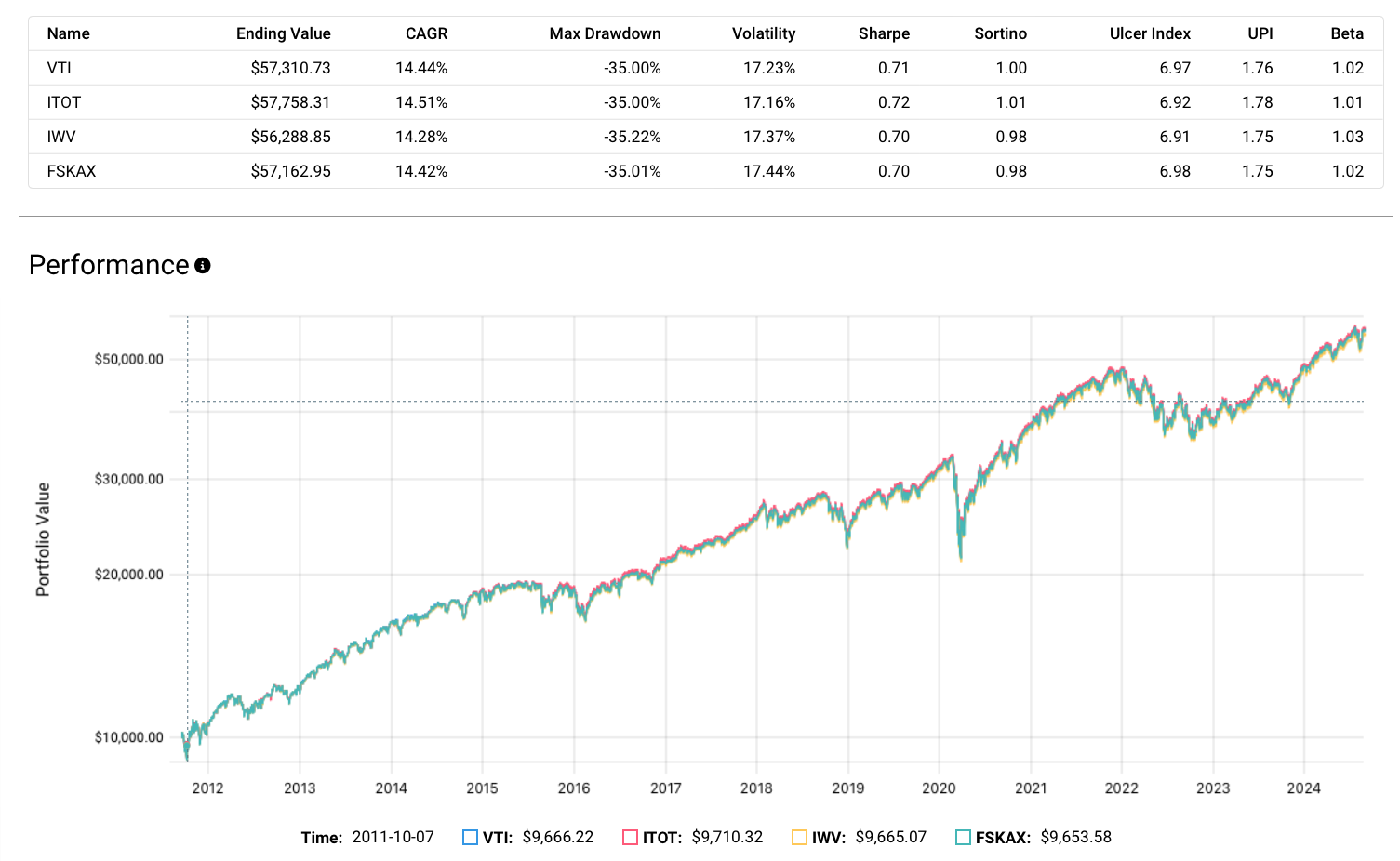Select the VTI row name
Viewport: 1400px width, 861px height.
[x=60, y=68]
